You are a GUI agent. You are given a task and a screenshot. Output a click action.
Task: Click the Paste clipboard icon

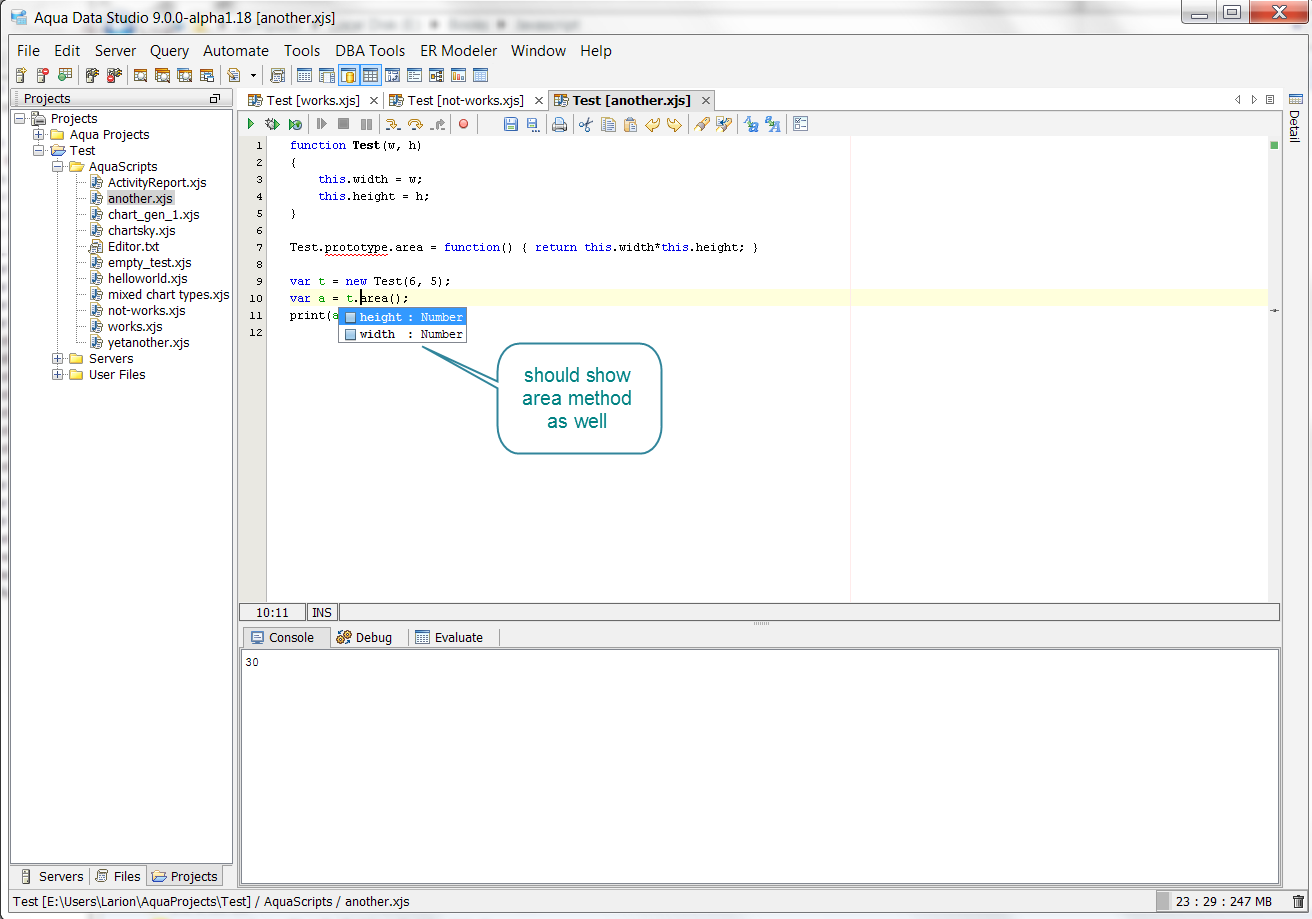630,124
